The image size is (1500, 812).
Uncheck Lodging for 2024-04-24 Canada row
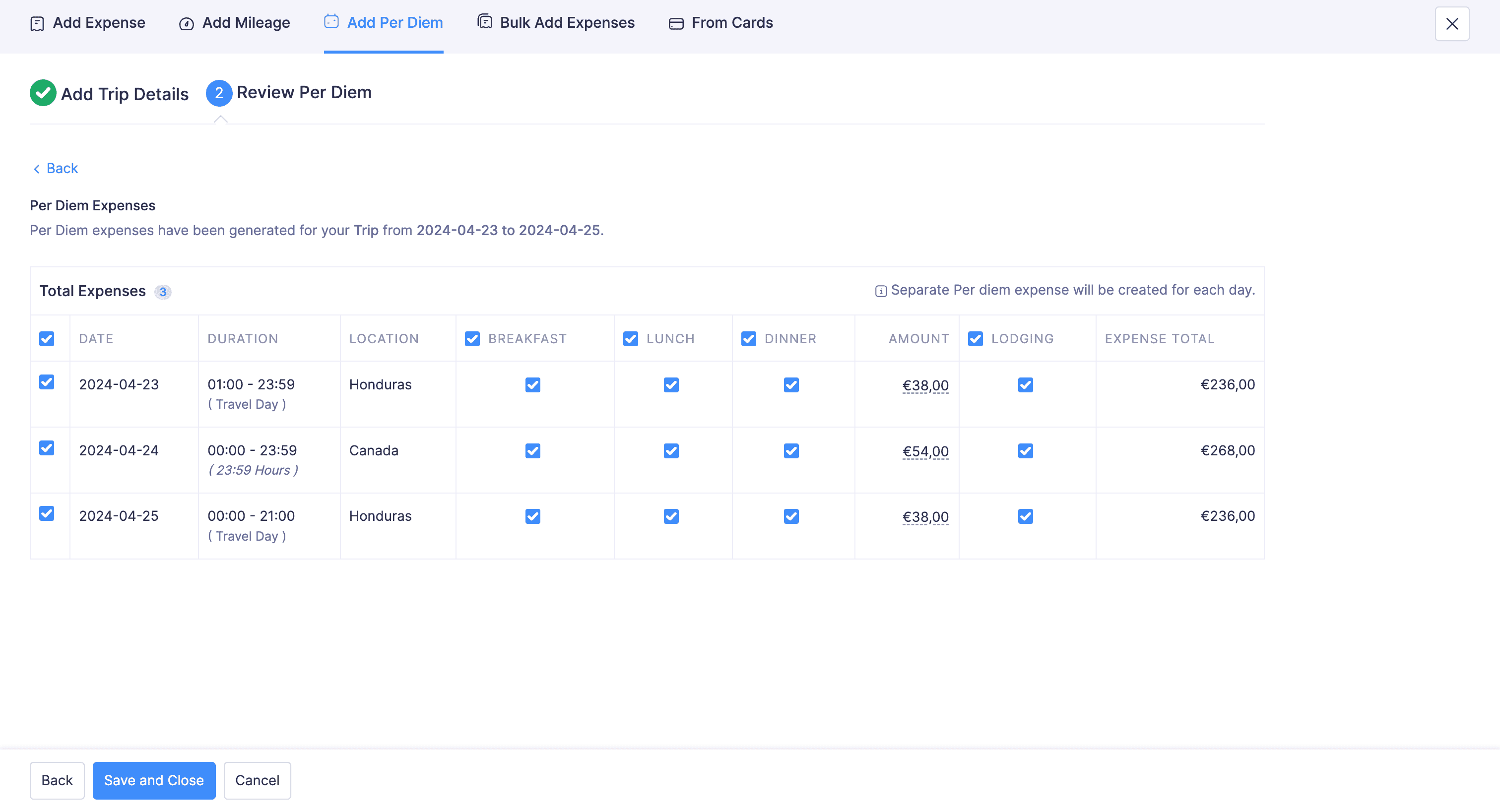[x=1025, y=451]
